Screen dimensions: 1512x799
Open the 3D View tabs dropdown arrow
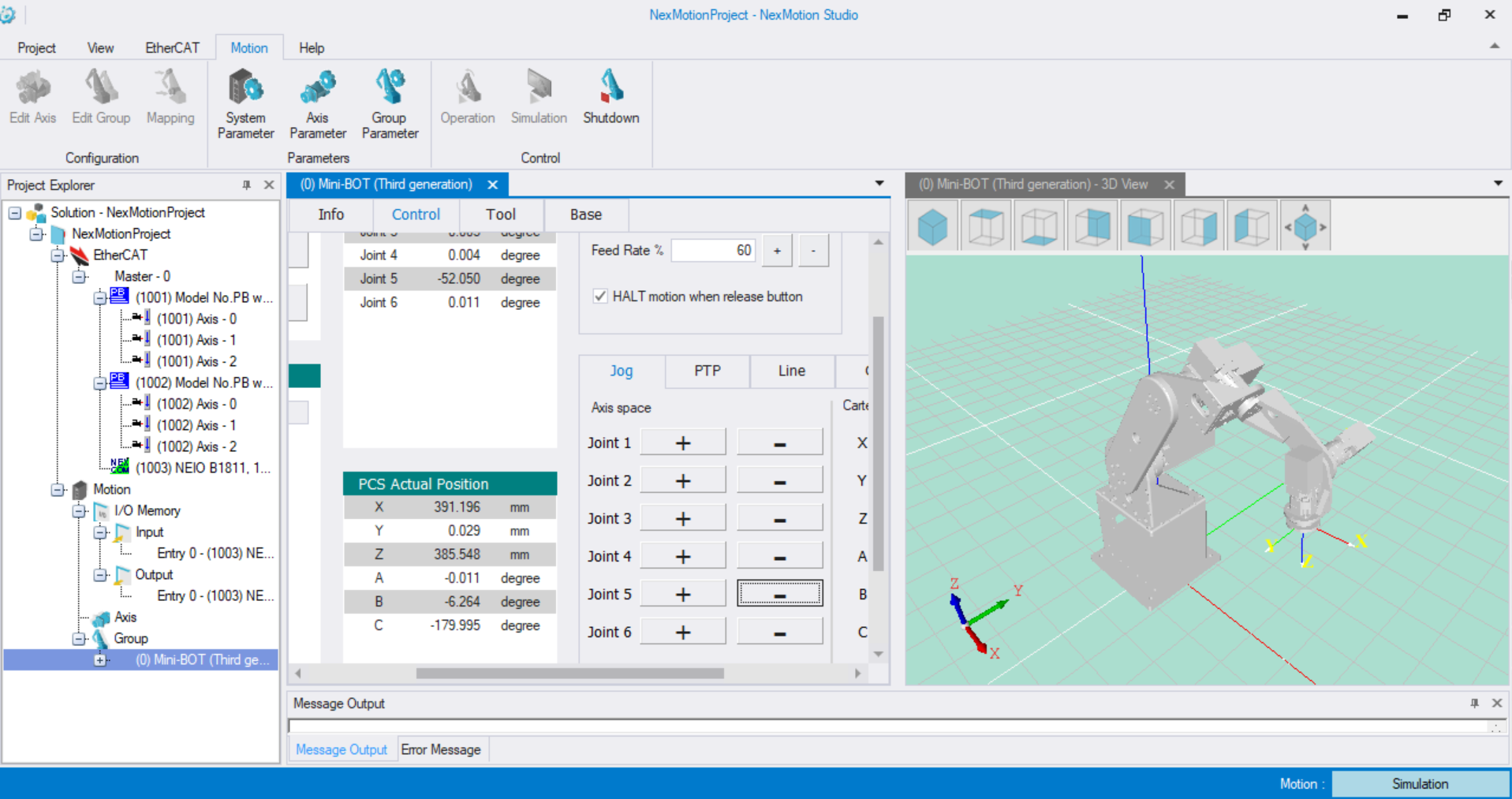[1498, 184]
